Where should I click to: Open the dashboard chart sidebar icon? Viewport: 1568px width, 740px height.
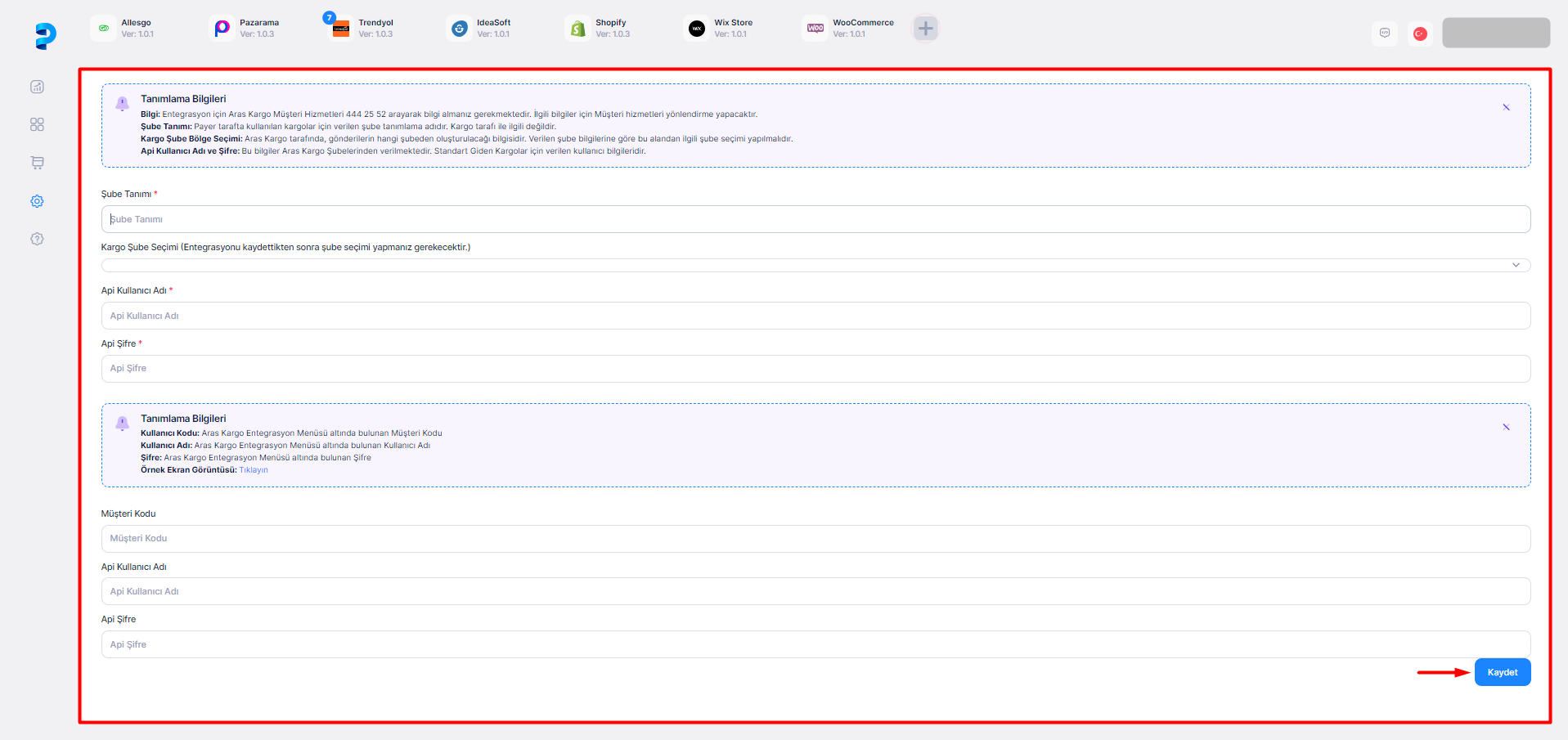coord(37,87)
